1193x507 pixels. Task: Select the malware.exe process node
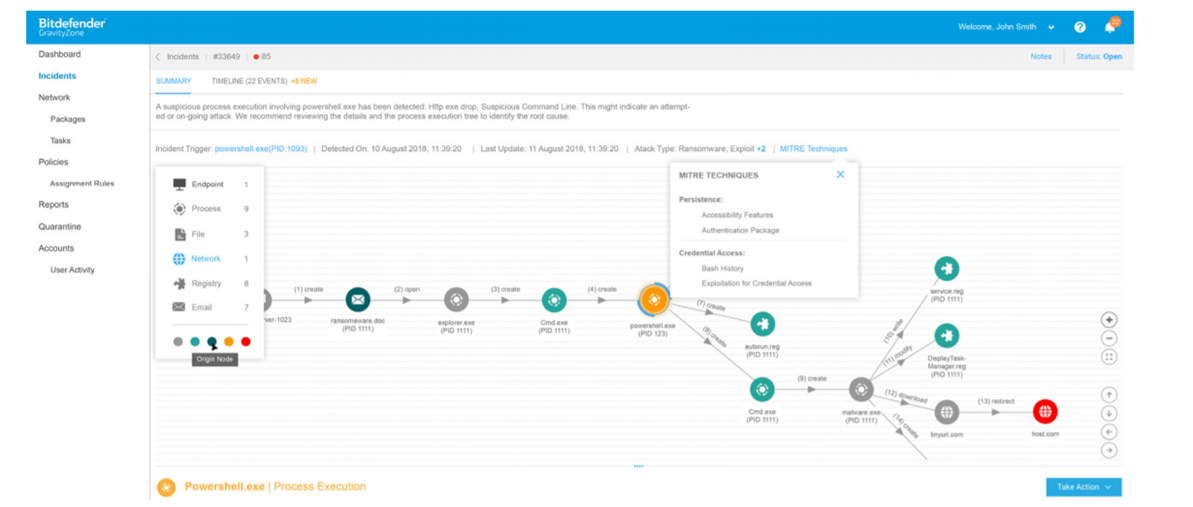coord(861,390)
